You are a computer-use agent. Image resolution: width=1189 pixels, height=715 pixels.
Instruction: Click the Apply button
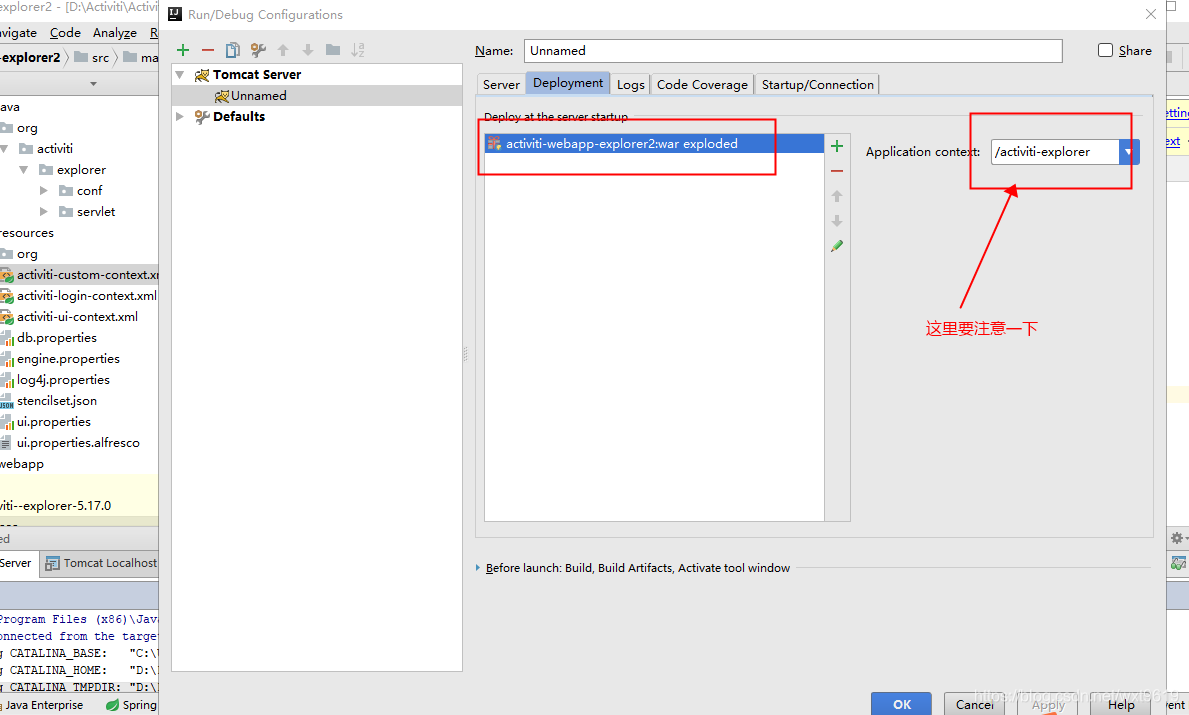point(1048,704)
